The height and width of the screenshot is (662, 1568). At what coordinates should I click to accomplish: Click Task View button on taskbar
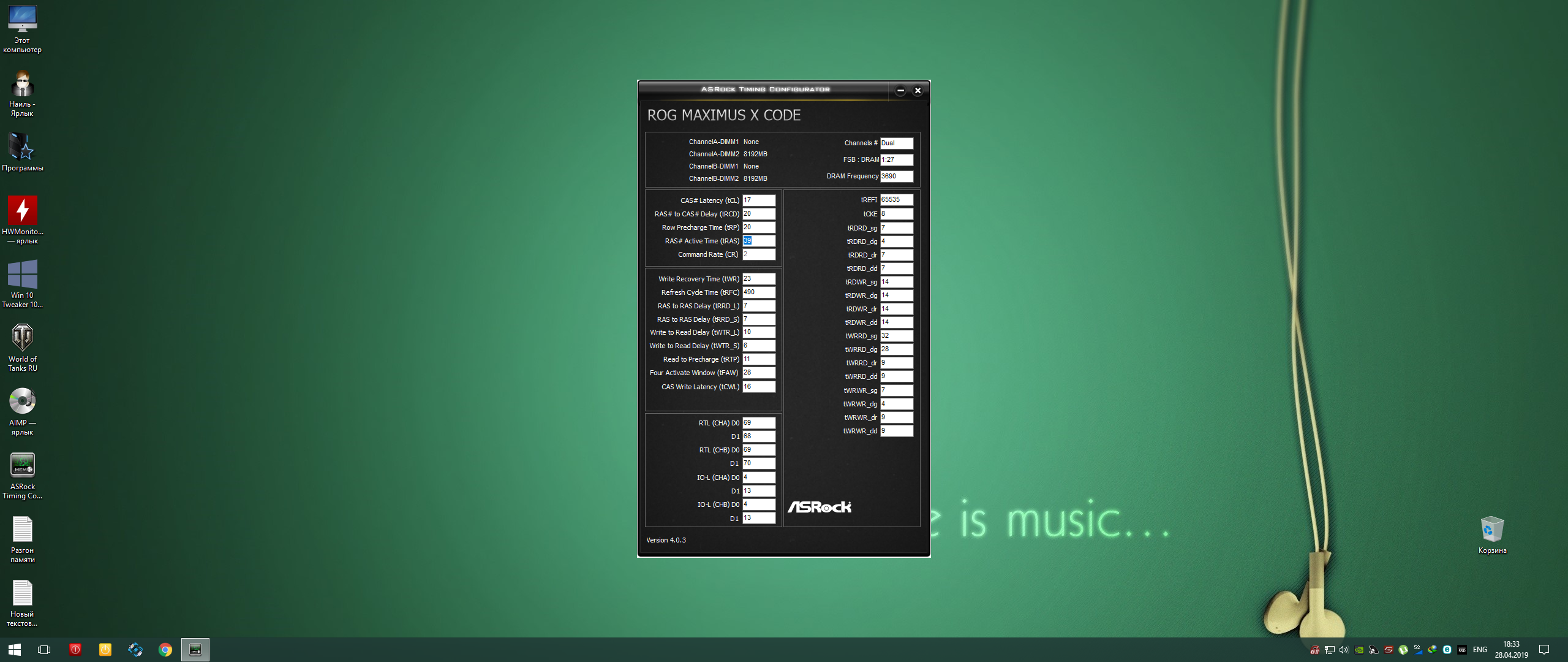pos(44,650)
